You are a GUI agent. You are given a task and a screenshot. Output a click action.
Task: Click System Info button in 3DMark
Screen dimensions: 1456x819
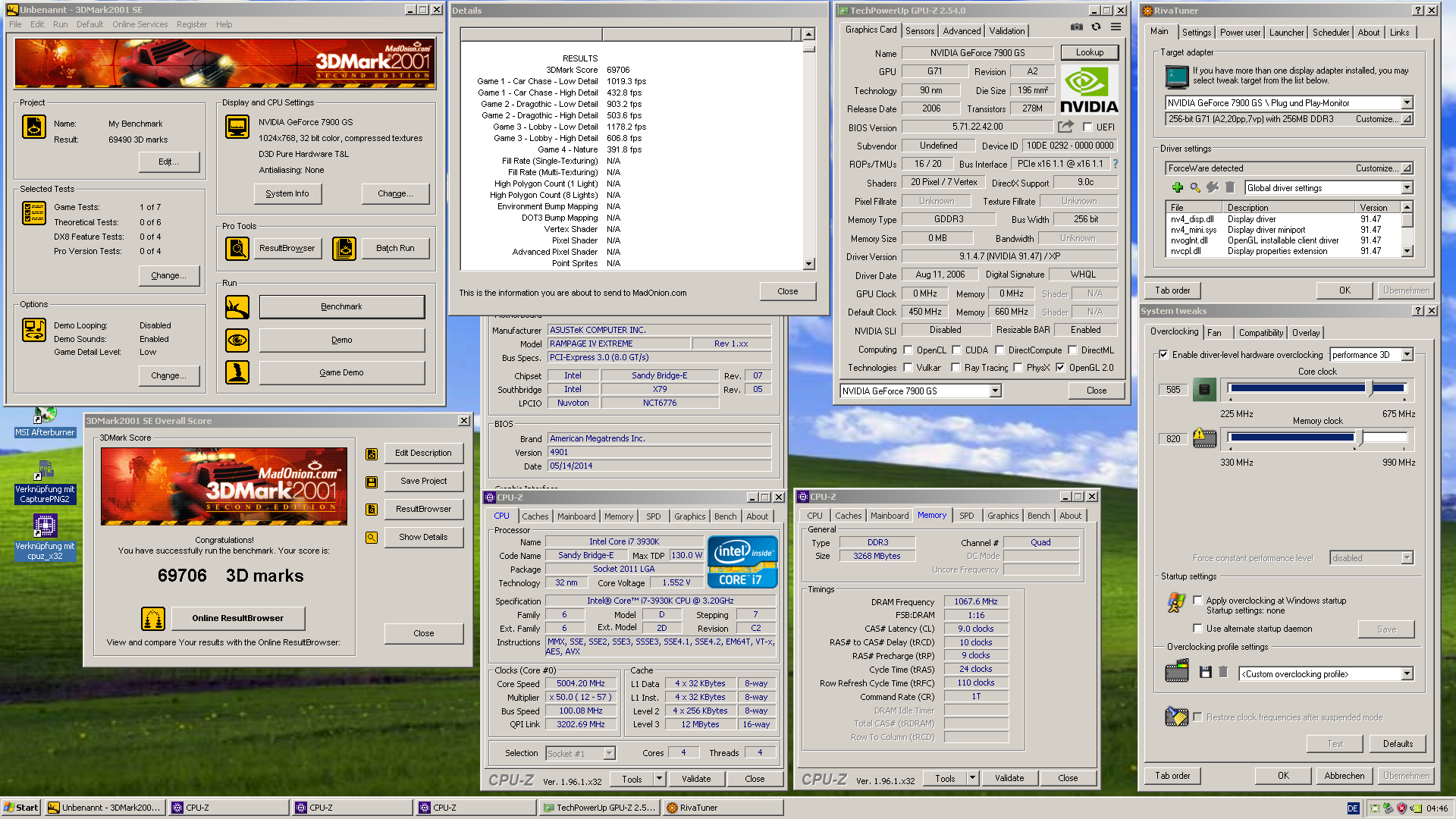(287, 194)
